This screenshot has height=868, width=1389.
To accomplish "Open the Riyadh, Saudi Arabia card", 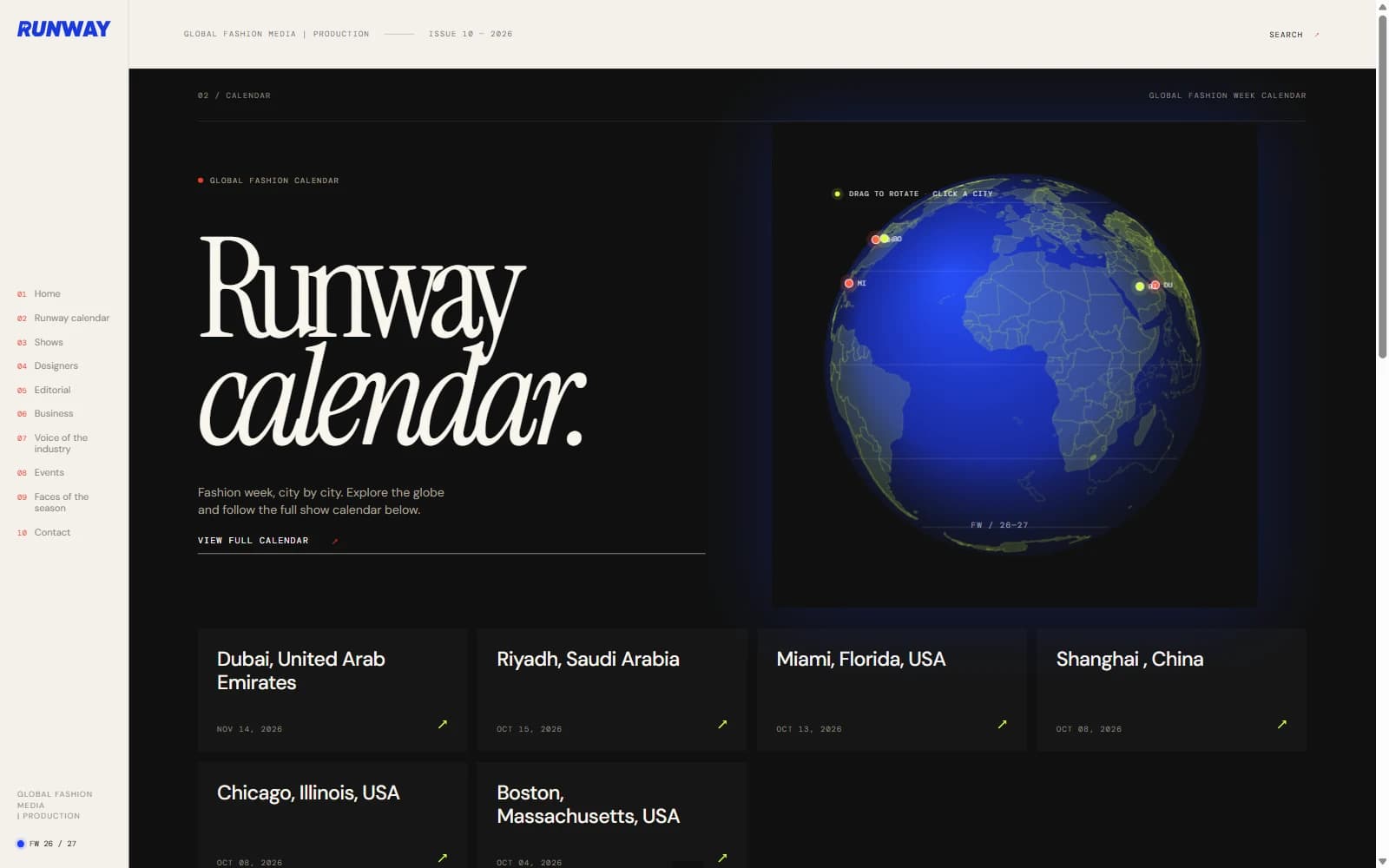I will coord(612,690).
